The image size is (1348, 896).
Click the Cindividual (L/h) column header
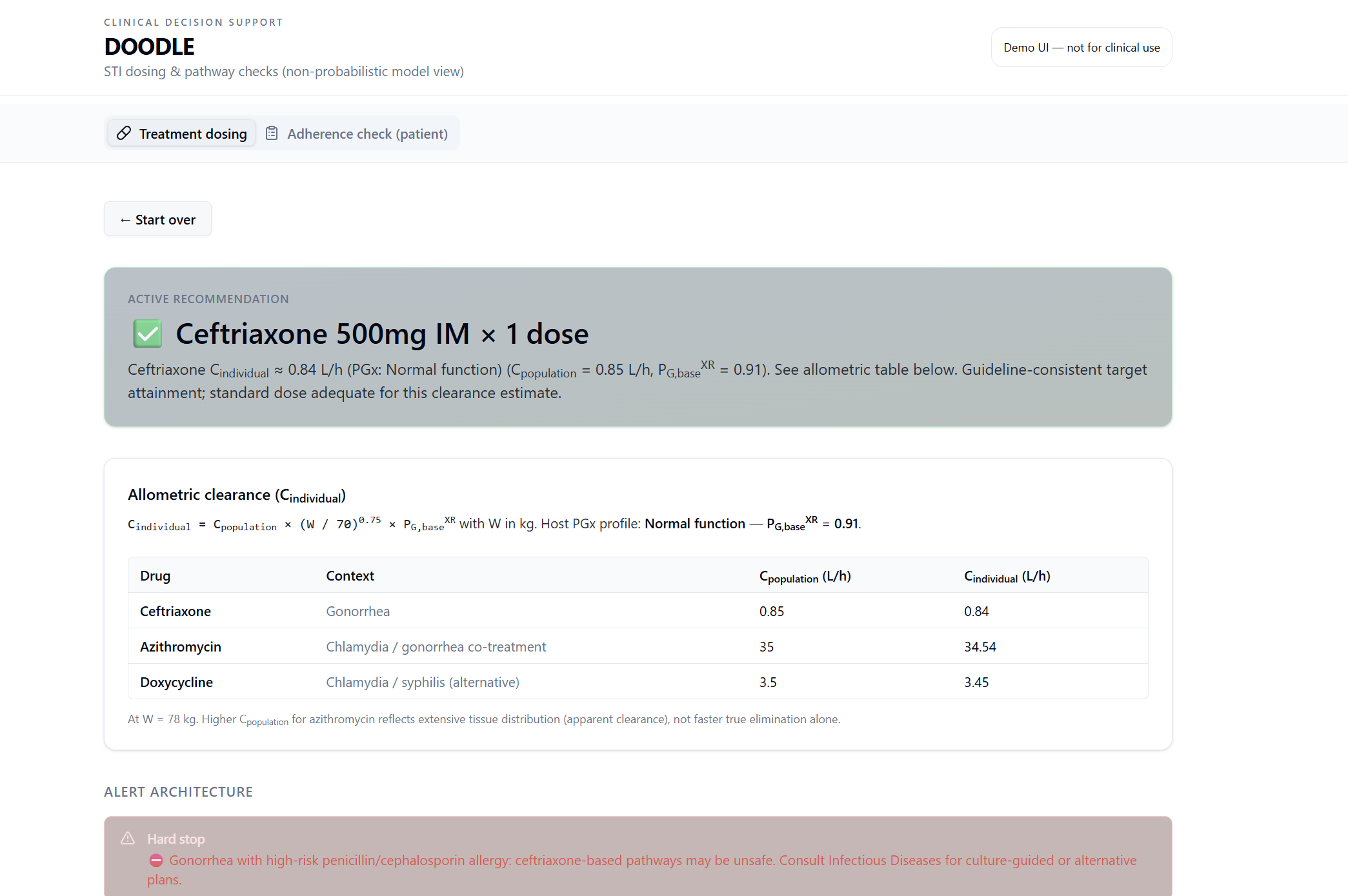(x=1007, y=576)
